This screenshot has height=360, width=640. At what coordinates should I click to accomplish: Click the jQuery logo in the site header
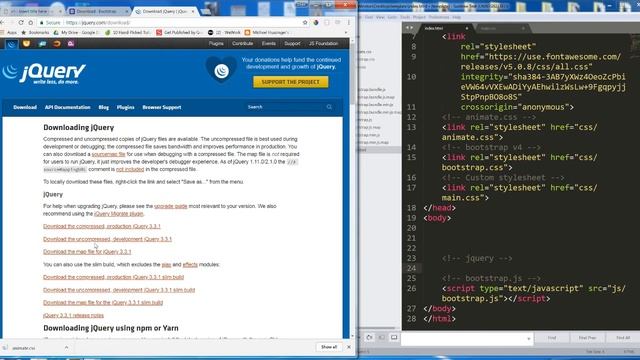(44, 73)
